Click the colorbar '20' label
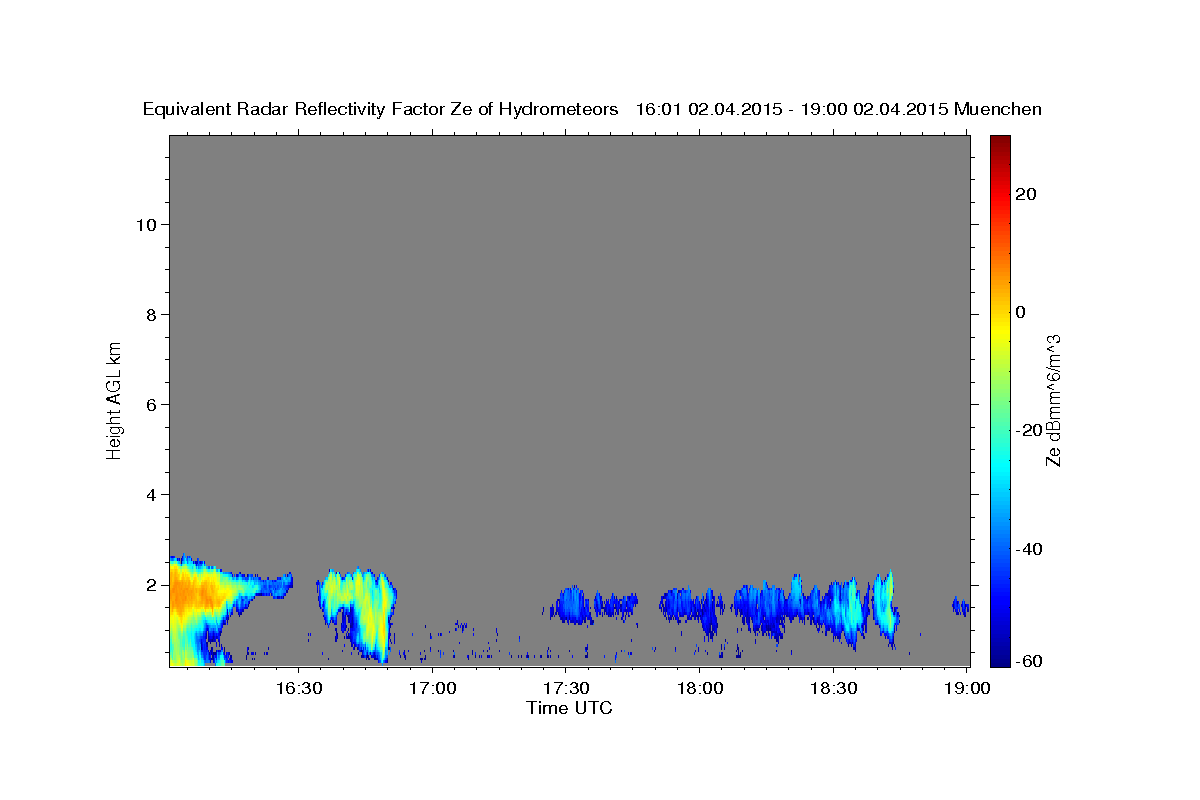Viewport: 1200px width, 800px height. point(1026,194)
